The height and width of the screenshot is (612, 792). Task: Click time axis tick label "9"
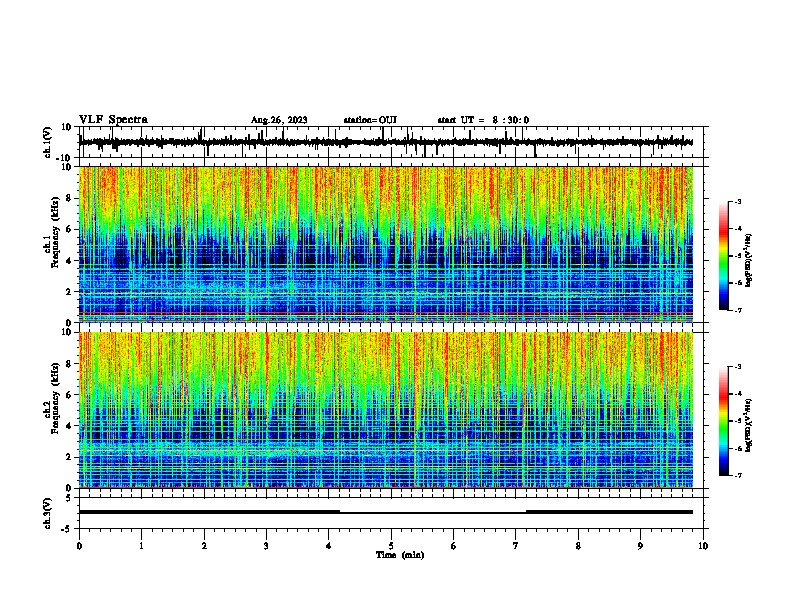pos(640,546)
